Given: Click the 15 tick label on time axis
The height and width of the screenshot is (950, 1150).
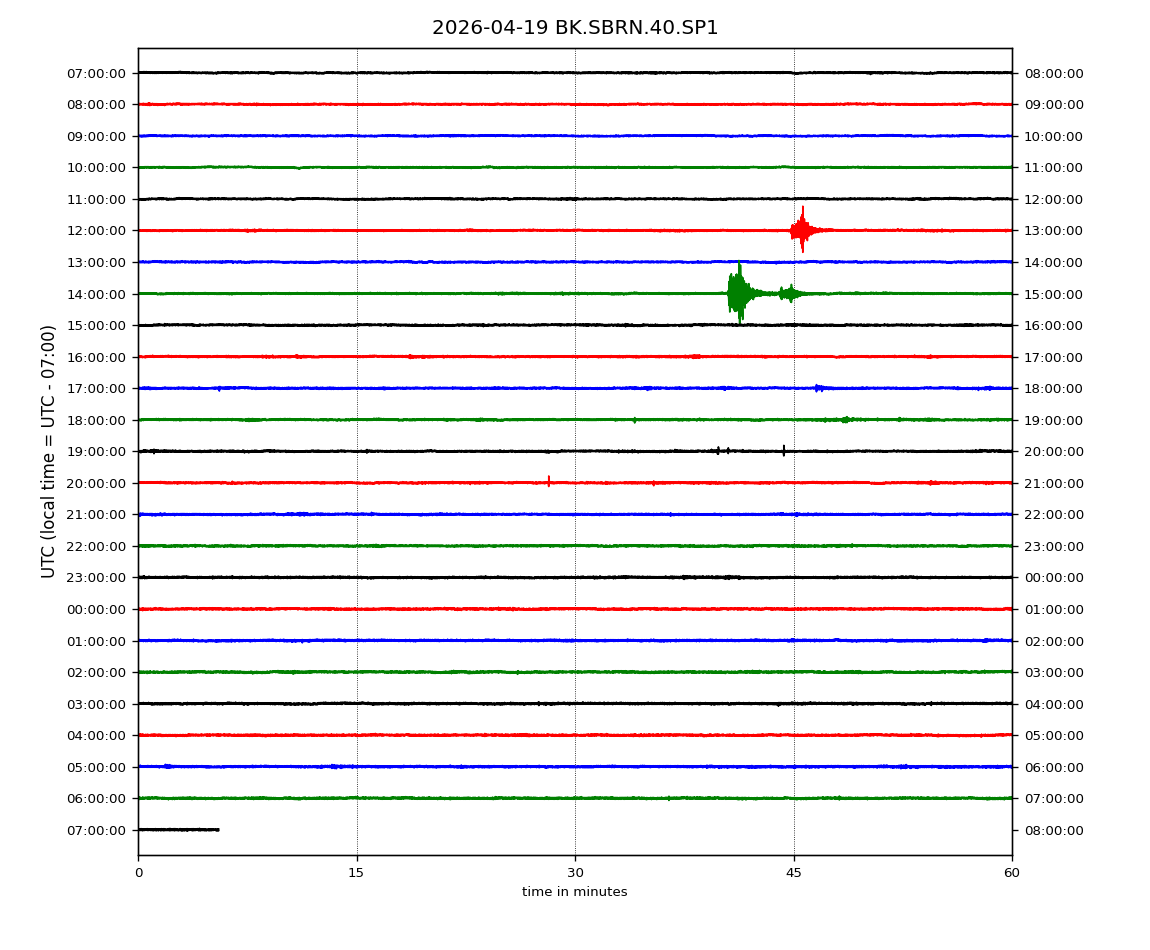Looking at the screenshot, I should (x=356, y=873).
